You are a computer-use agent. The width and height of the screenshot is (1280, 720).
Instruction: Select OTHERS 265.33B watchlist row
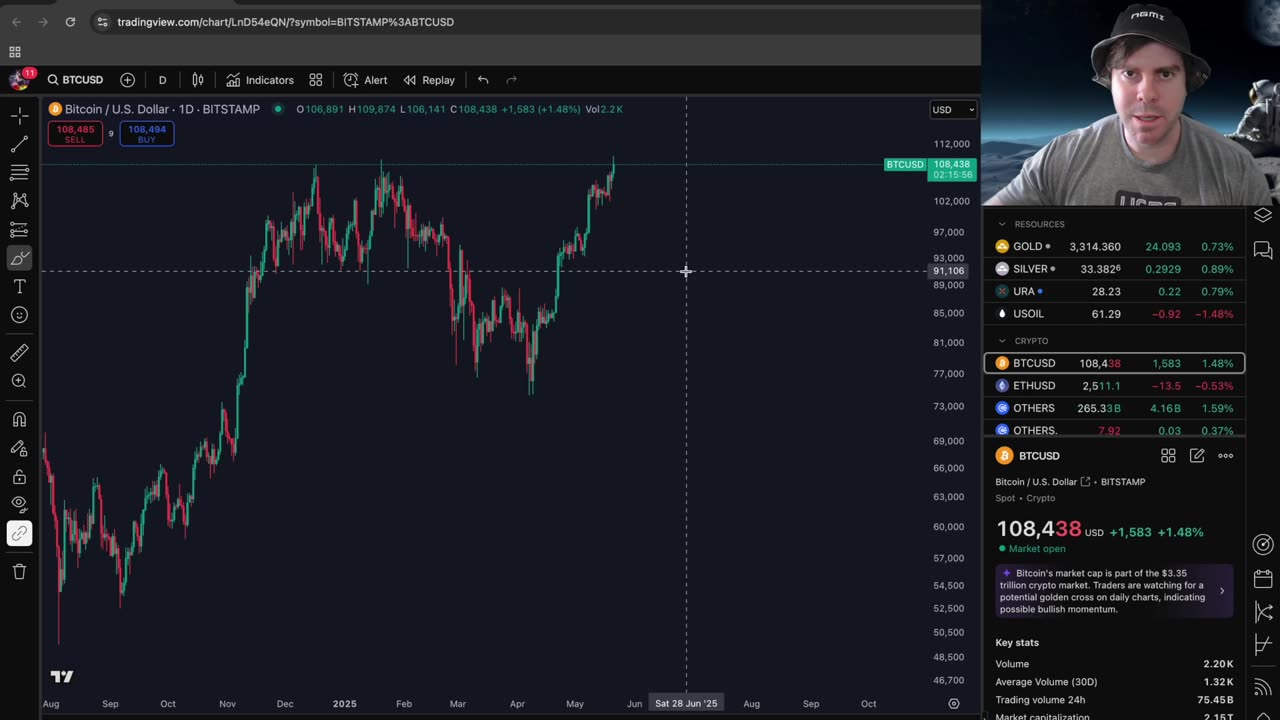pyautogui.click(x=1114, y=408)
